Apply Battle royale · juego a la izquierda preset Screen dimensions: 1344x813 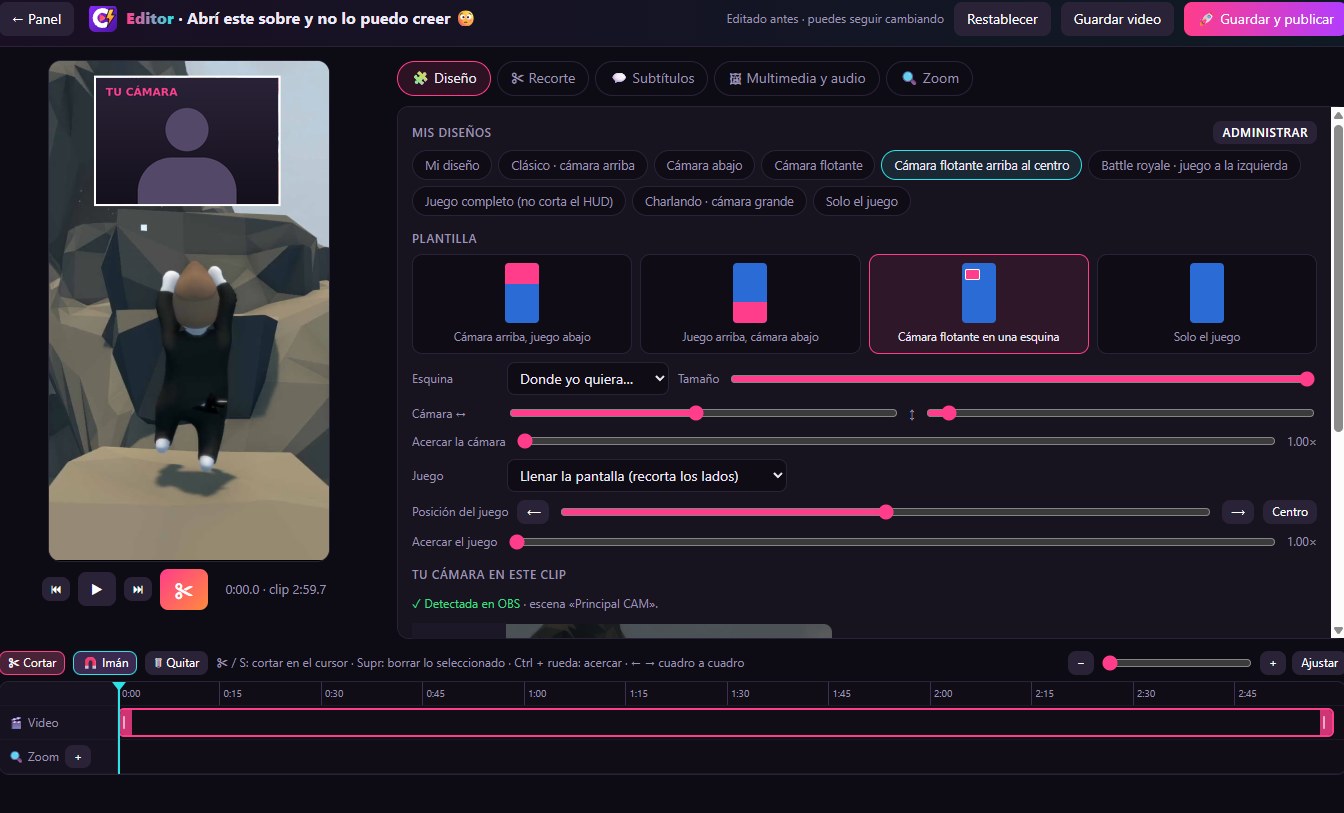tap(1194, 165)
